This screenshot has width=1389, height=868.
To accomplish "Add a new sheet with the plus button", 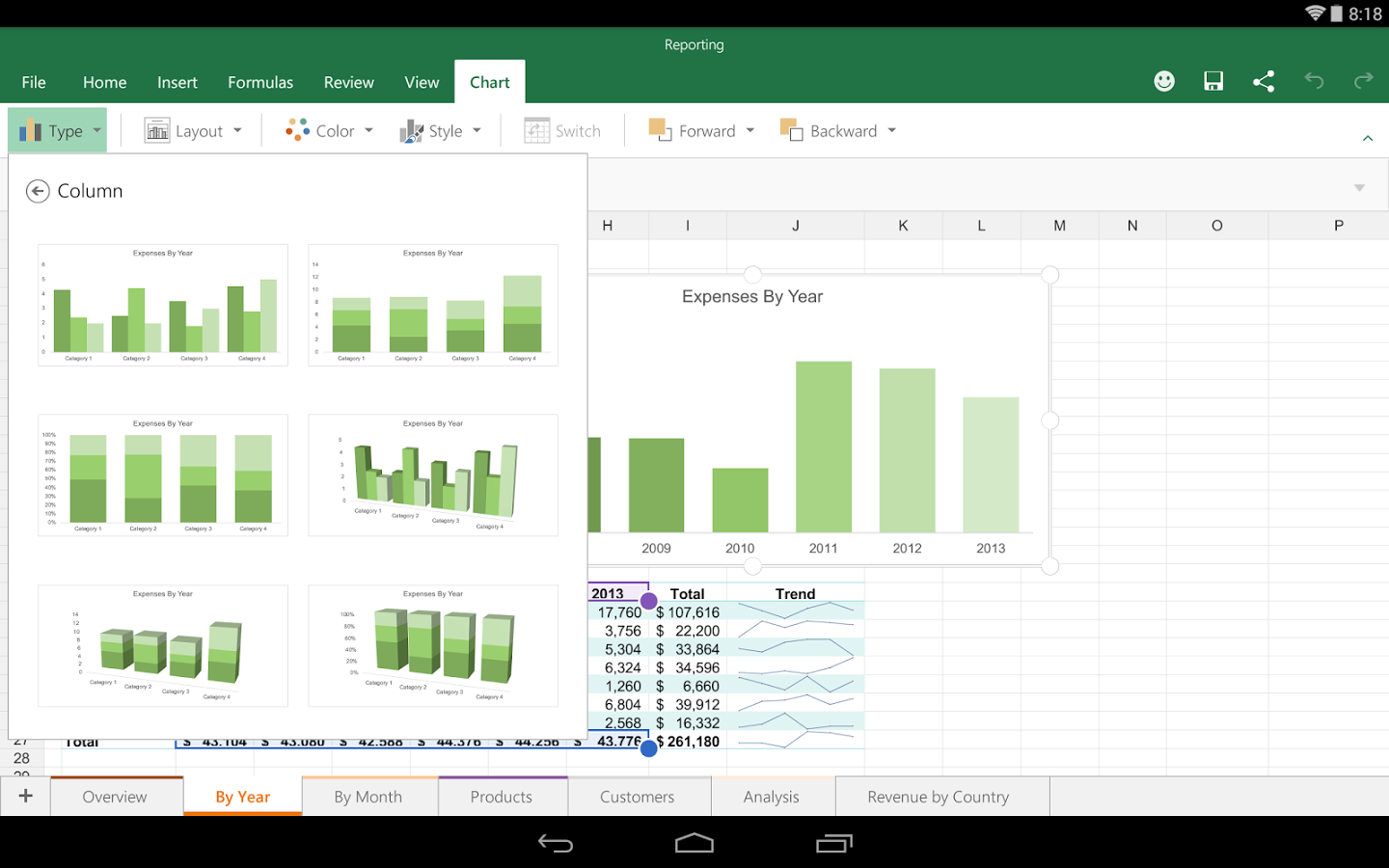I will point(25,796).
